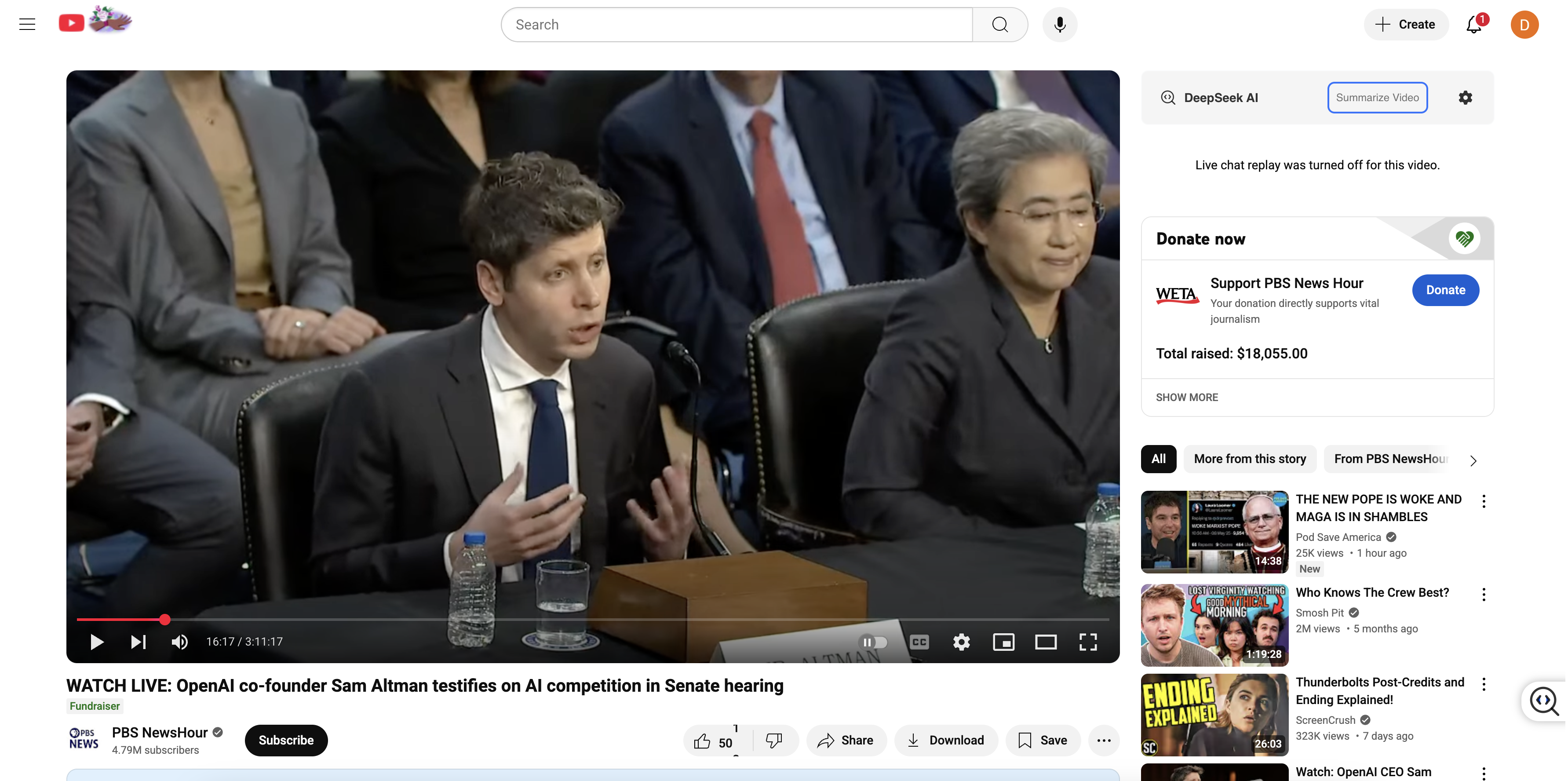The image size is (1568, 781).
Task: Open the miniplayer
Action: point(1004,642)
